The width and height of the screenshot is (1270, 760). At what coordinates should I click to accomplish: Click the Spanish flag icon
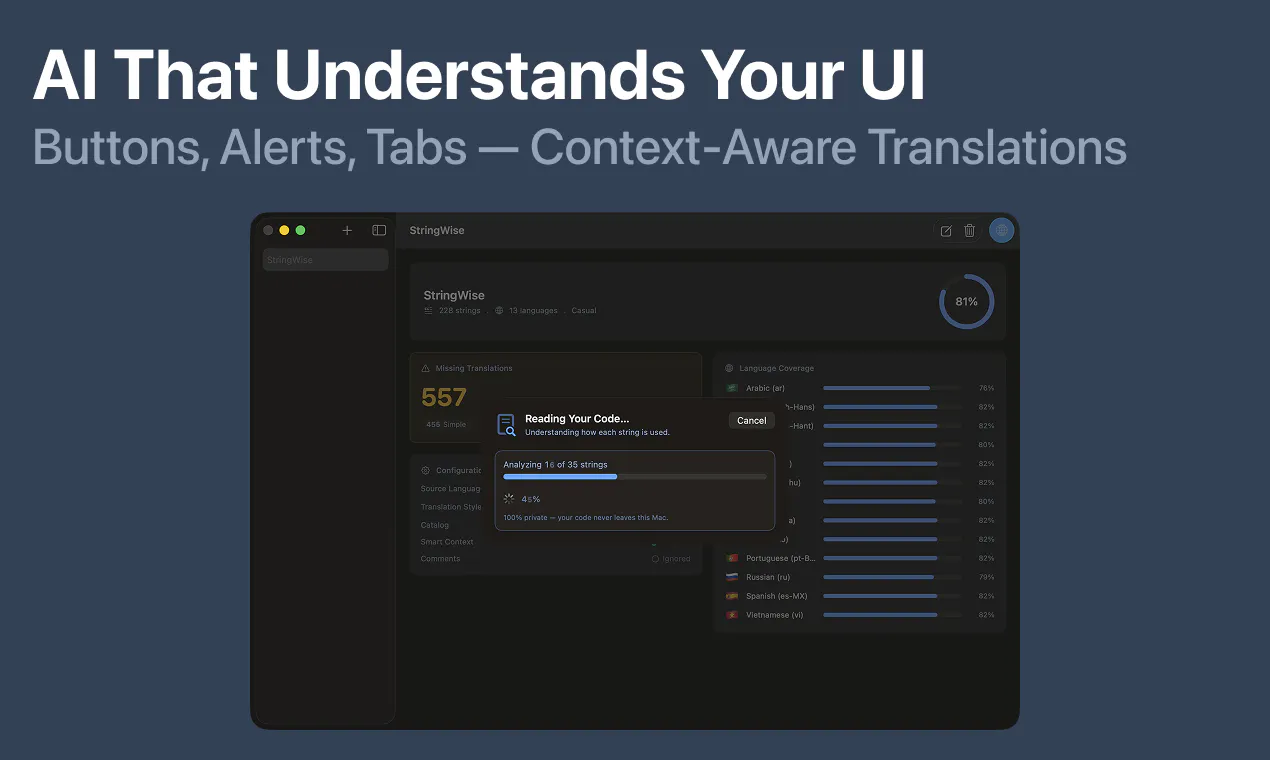click(732, 596)
